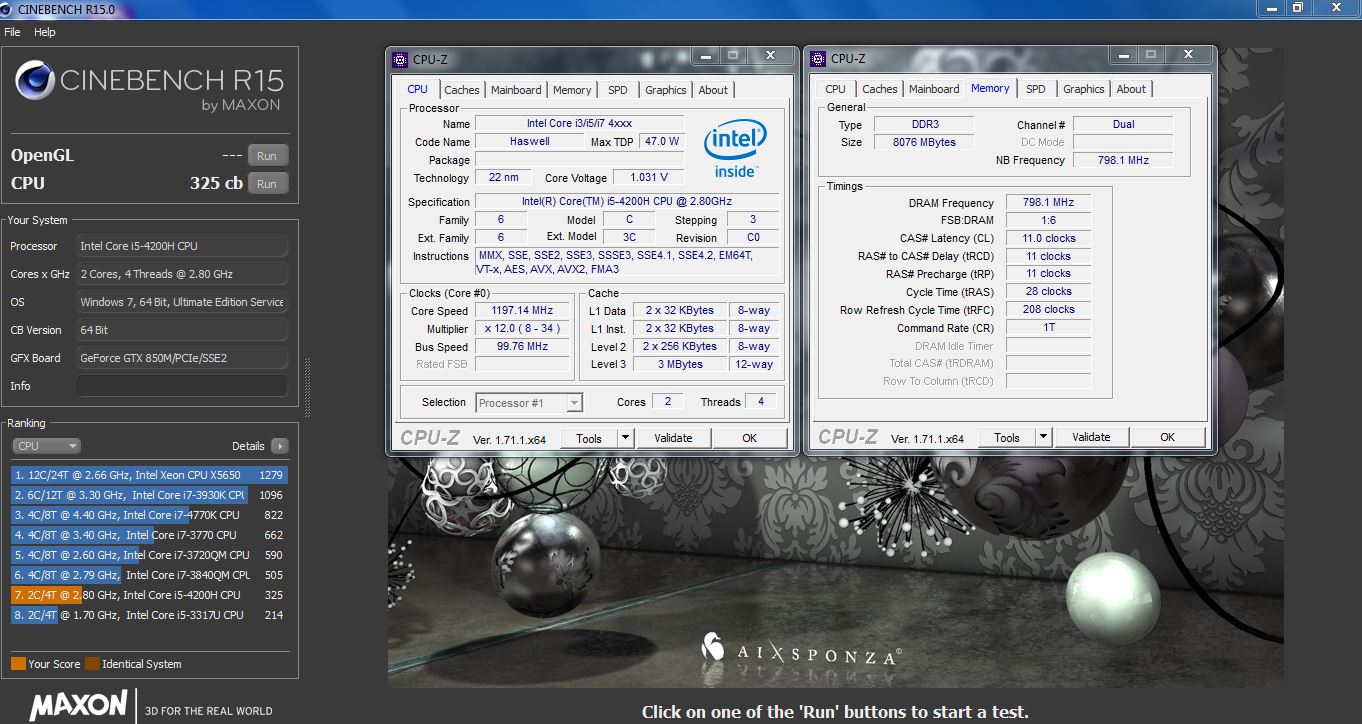The height and width of the screenshot is (724, 1362).
Task: Expand ranking Details arrow button
Action: point(279,446)
